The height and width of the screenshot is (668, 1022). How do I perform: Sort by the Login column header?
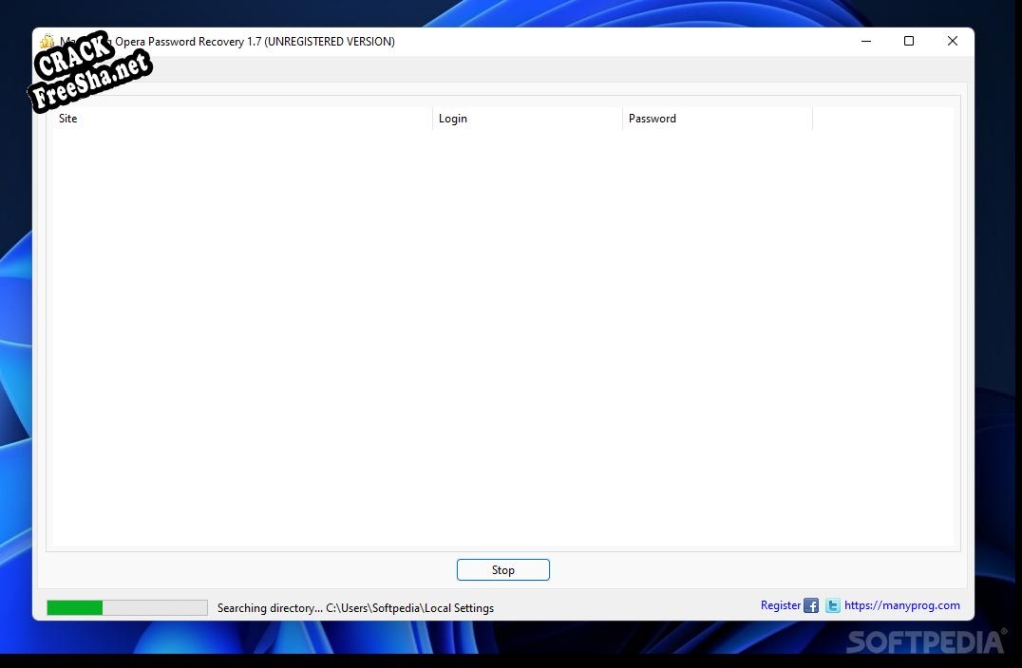pyautogui.click(x=527, y=119)
